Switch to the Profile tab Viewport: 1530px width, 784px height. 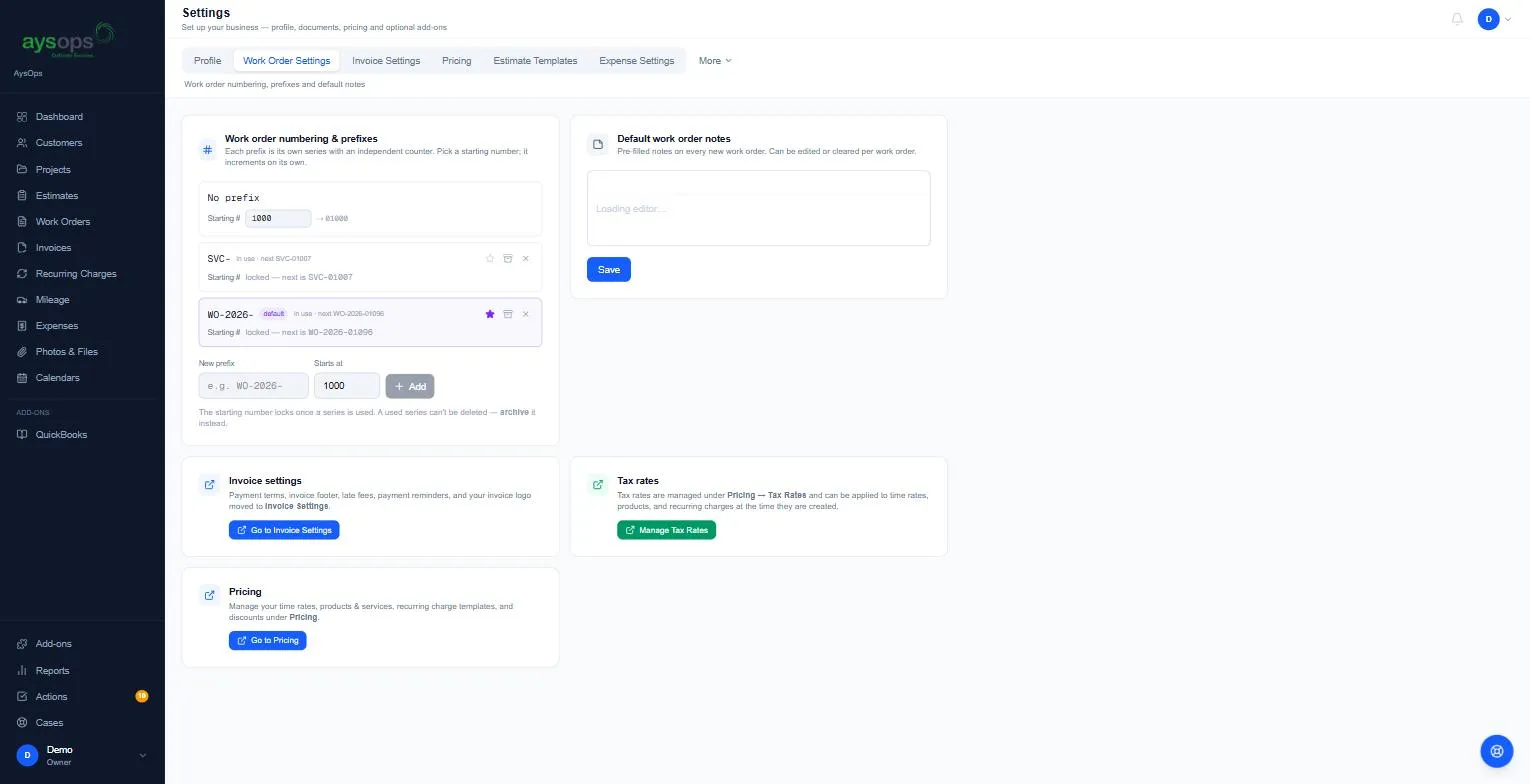[207, 61]
